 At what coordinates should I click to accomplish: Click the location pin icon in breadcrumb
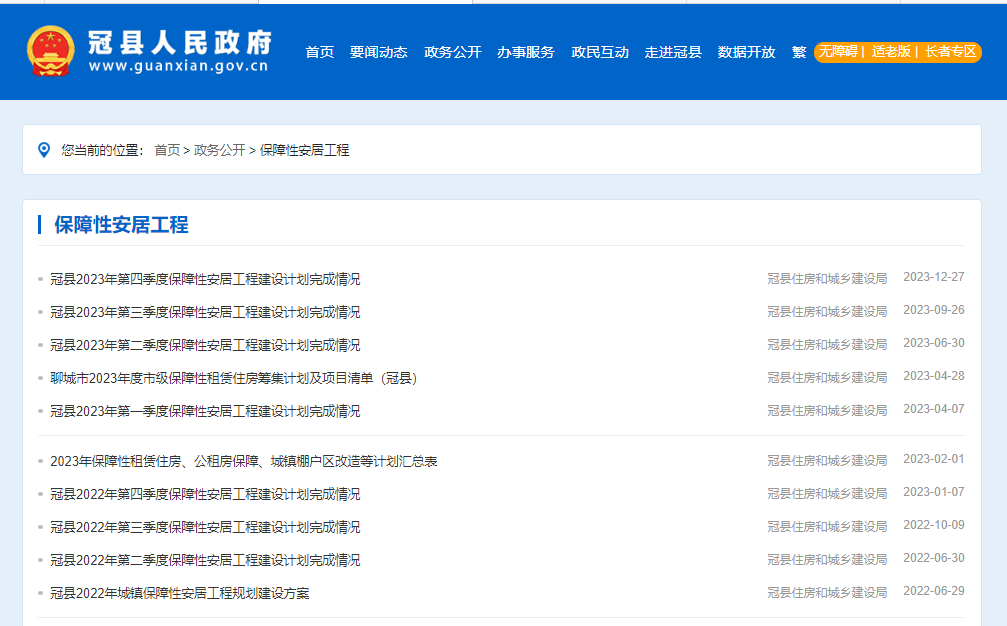(44, 150)
